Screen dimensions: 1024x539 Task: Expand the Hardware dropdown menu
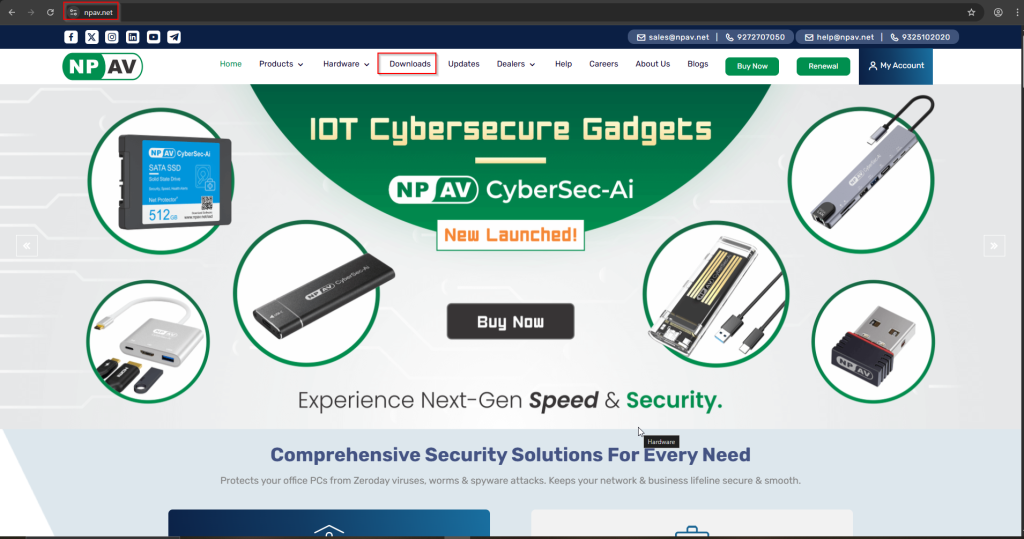click(346, 64)
